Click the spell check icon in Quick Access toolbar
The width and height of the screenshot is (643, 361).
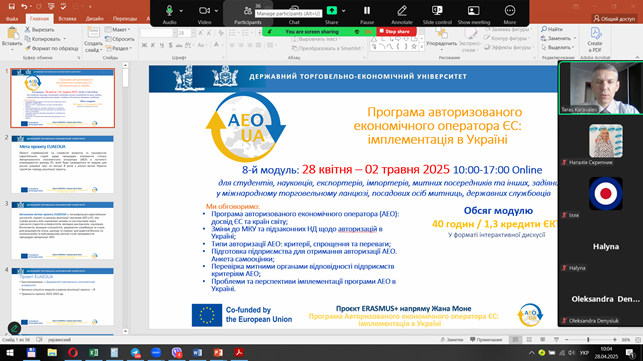[x=63, y=6]
